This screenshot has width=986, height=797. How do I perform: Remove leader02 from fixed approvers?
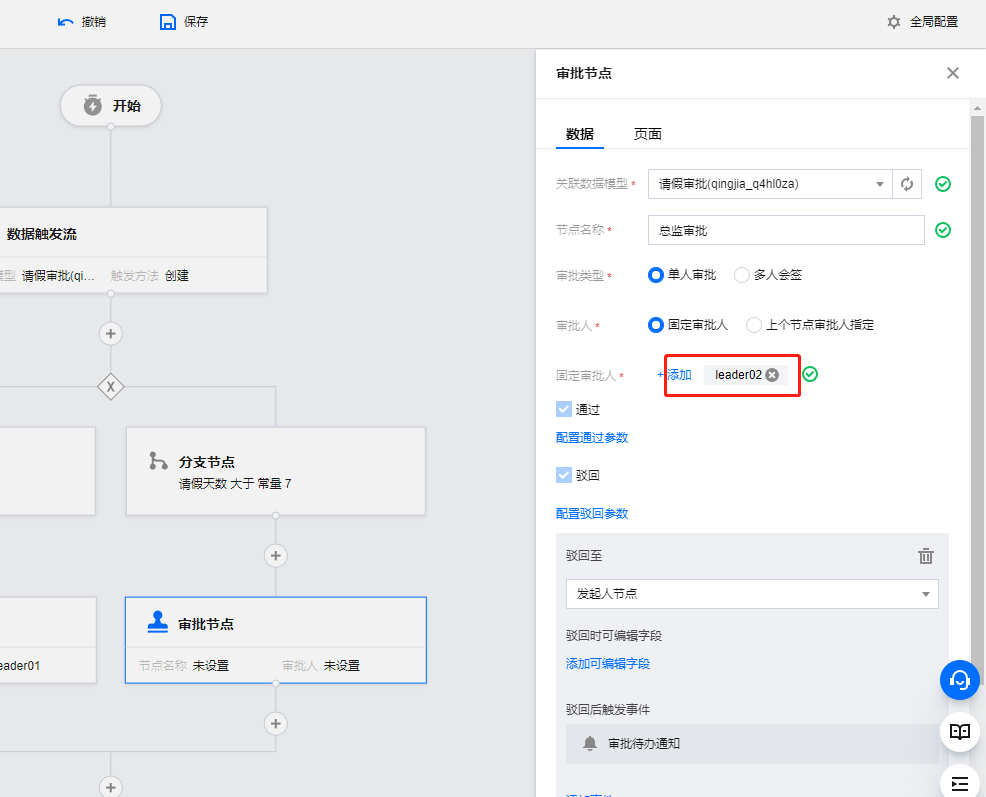[x=772, y=375]
